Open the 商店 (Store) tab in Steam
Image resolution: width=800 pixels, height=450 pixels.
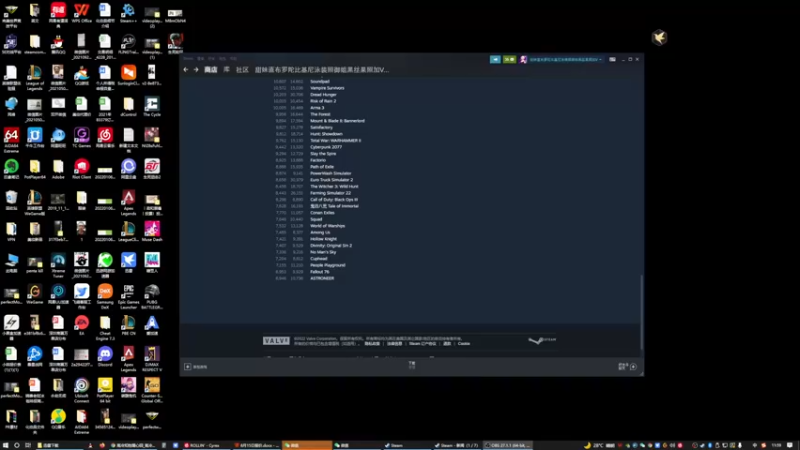tap(211, 69)
